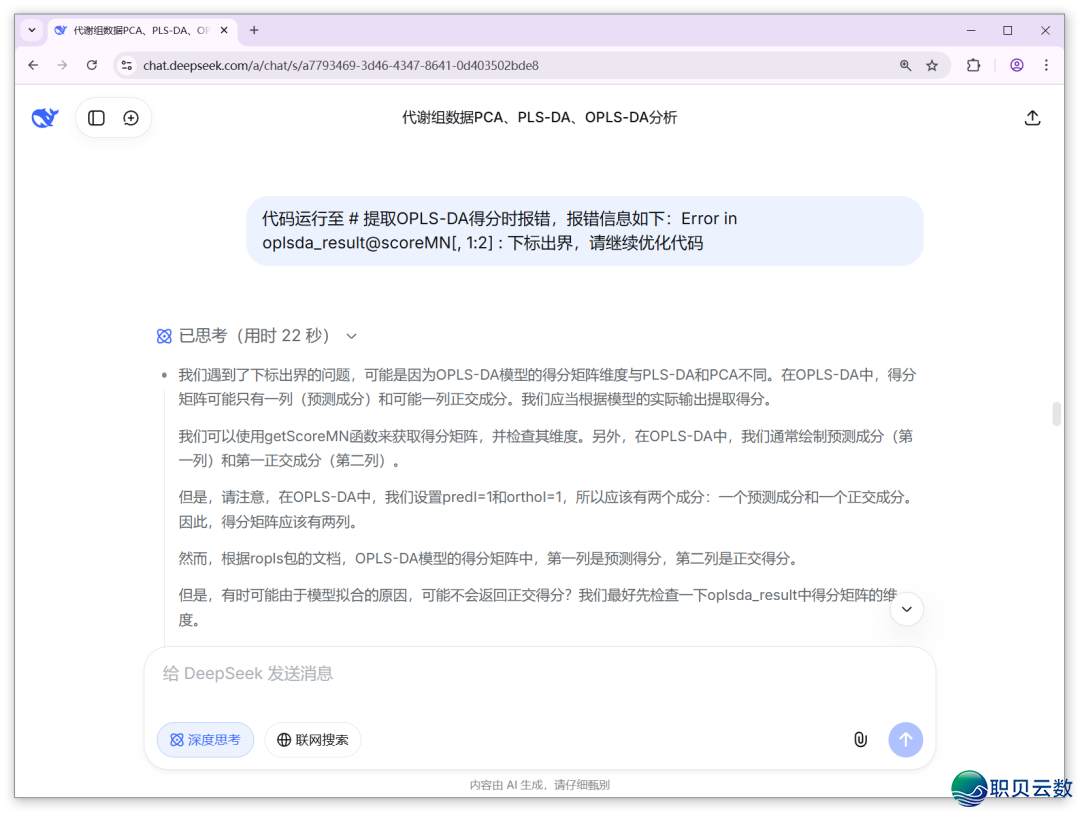Viewport: 1080px width, 813px height.
Task: Jump to bottom with the circular down chevron
Action: click(906, 608)
